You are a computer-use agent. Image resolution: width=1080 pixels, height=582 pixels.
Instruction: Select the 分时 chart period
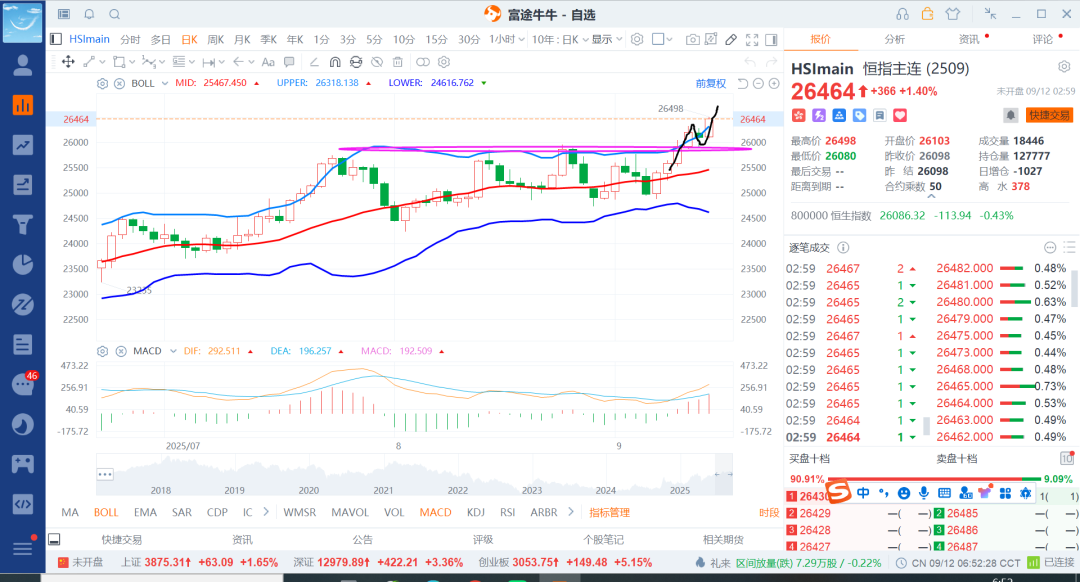point(130,39)
